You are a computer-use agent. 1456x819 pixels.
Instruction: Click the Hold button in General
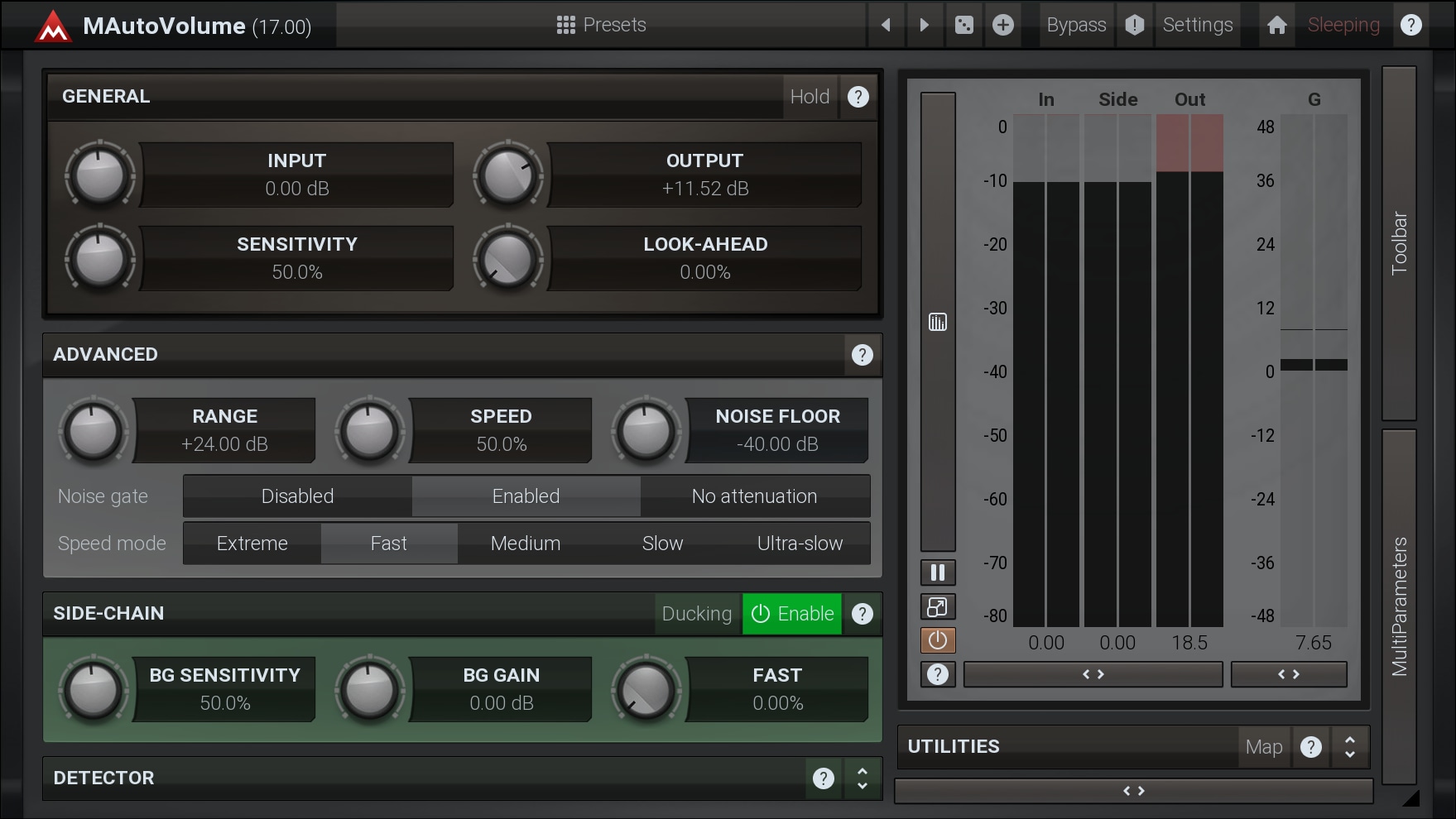point(809,97)
